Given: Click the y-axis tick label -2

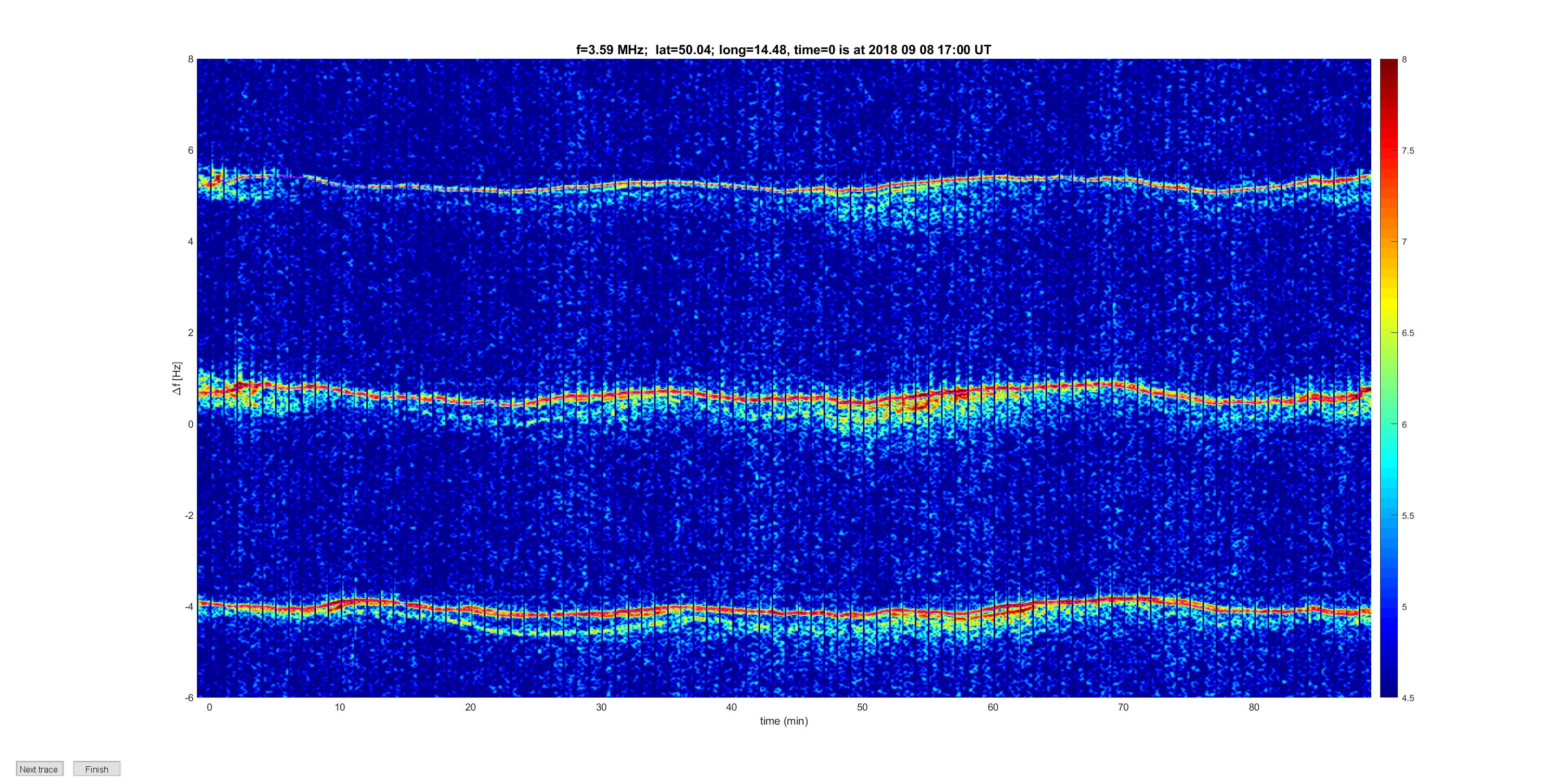Looking at the screenshot, I should click(x=189, y=515).
